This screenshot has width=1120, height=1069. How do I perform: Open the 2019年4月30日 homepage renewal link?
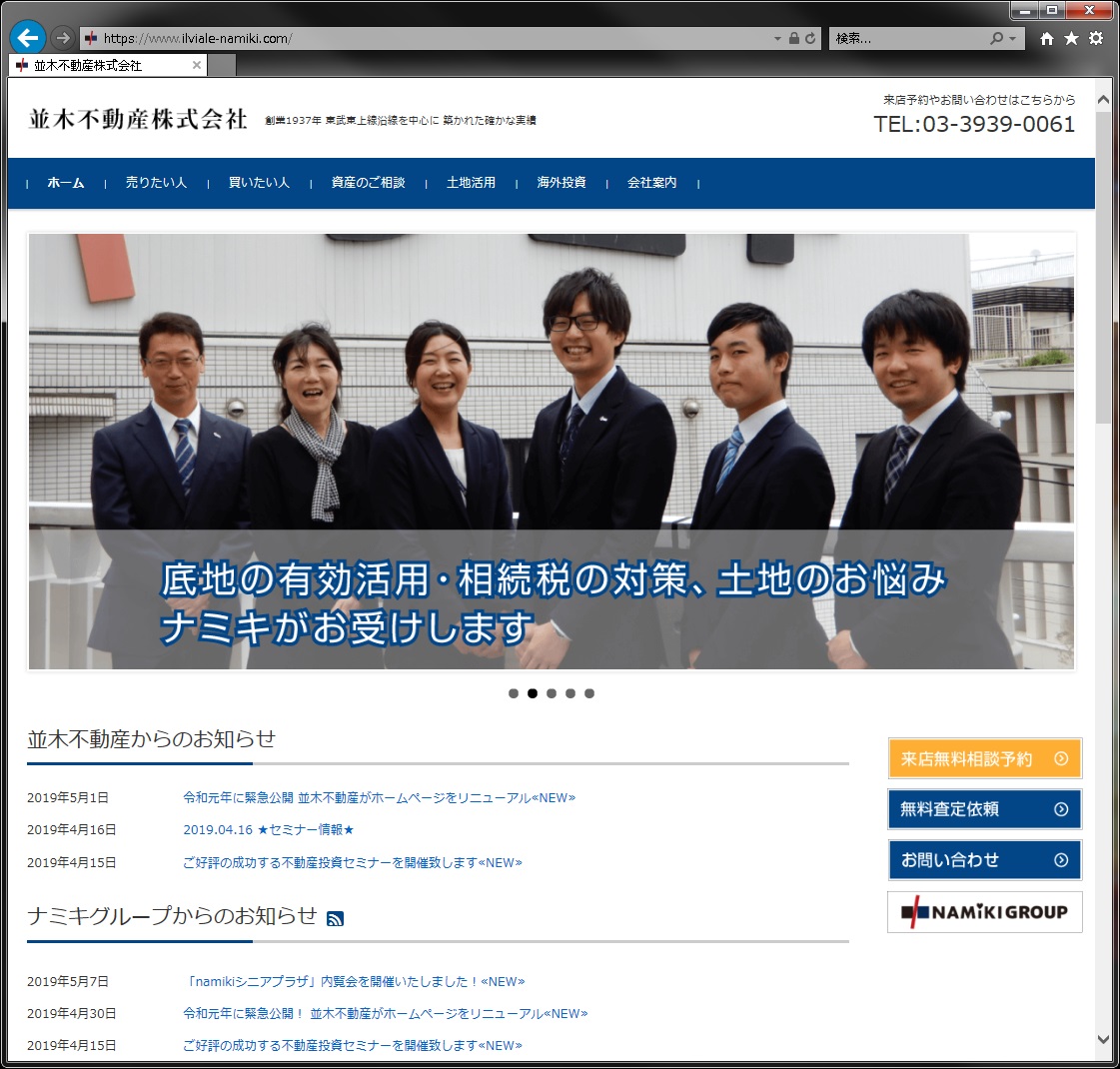point(386,1013)
